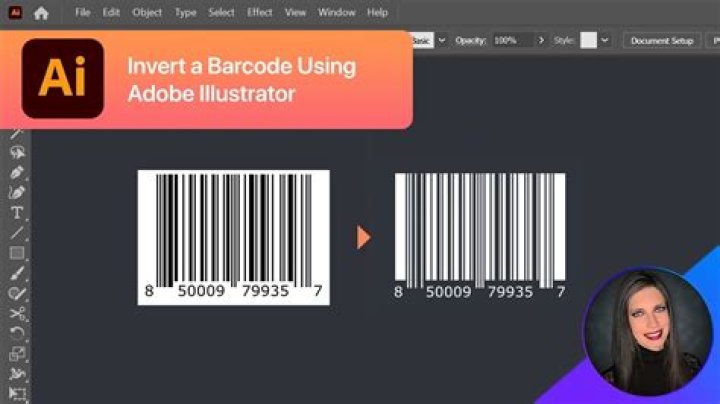This screenshot has width=720, height=404.
Task: Open the Edit menu
Action: (111, 12)
